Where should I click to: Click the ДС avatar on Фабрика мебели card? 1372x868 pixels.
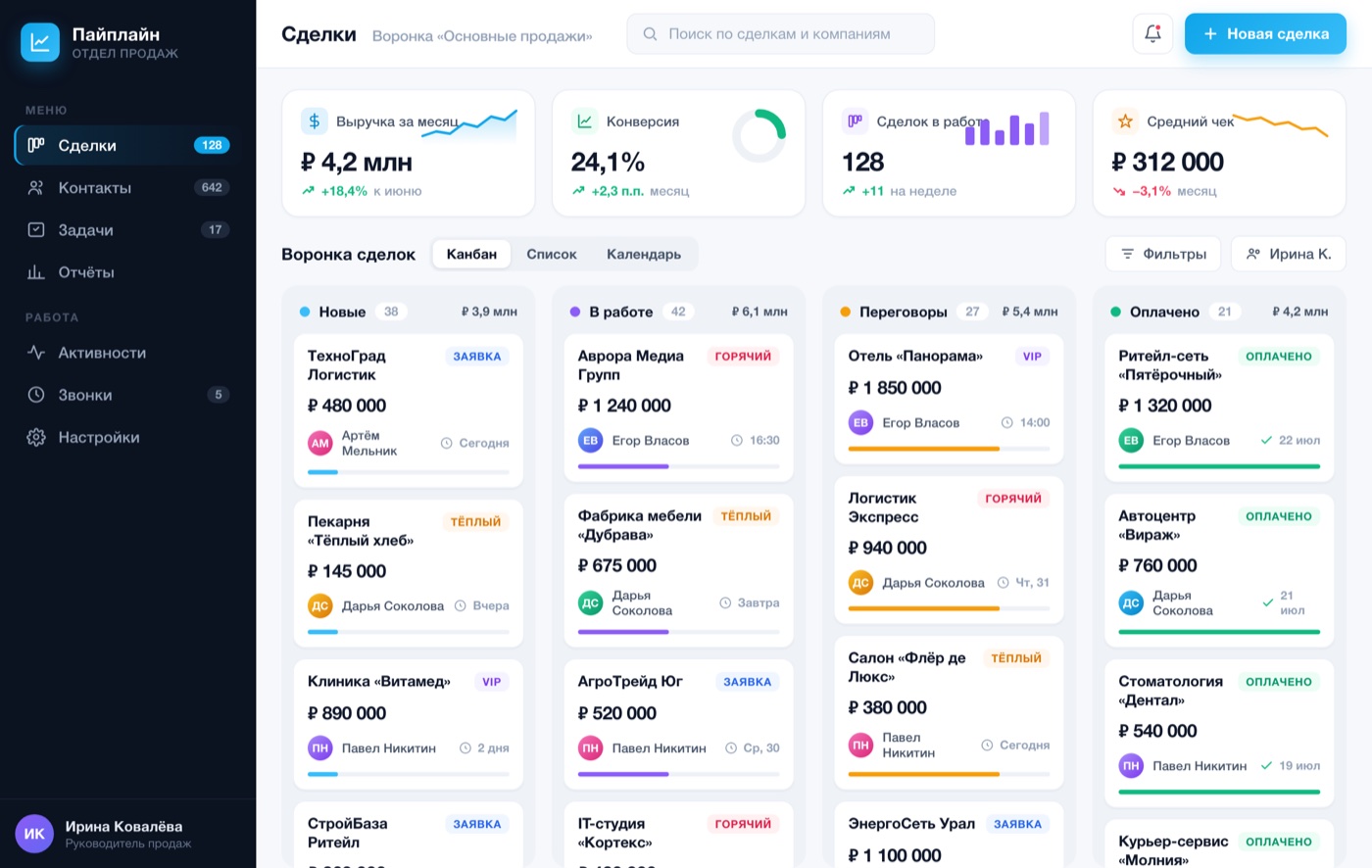pyautogui.click(x=591, y=603)
